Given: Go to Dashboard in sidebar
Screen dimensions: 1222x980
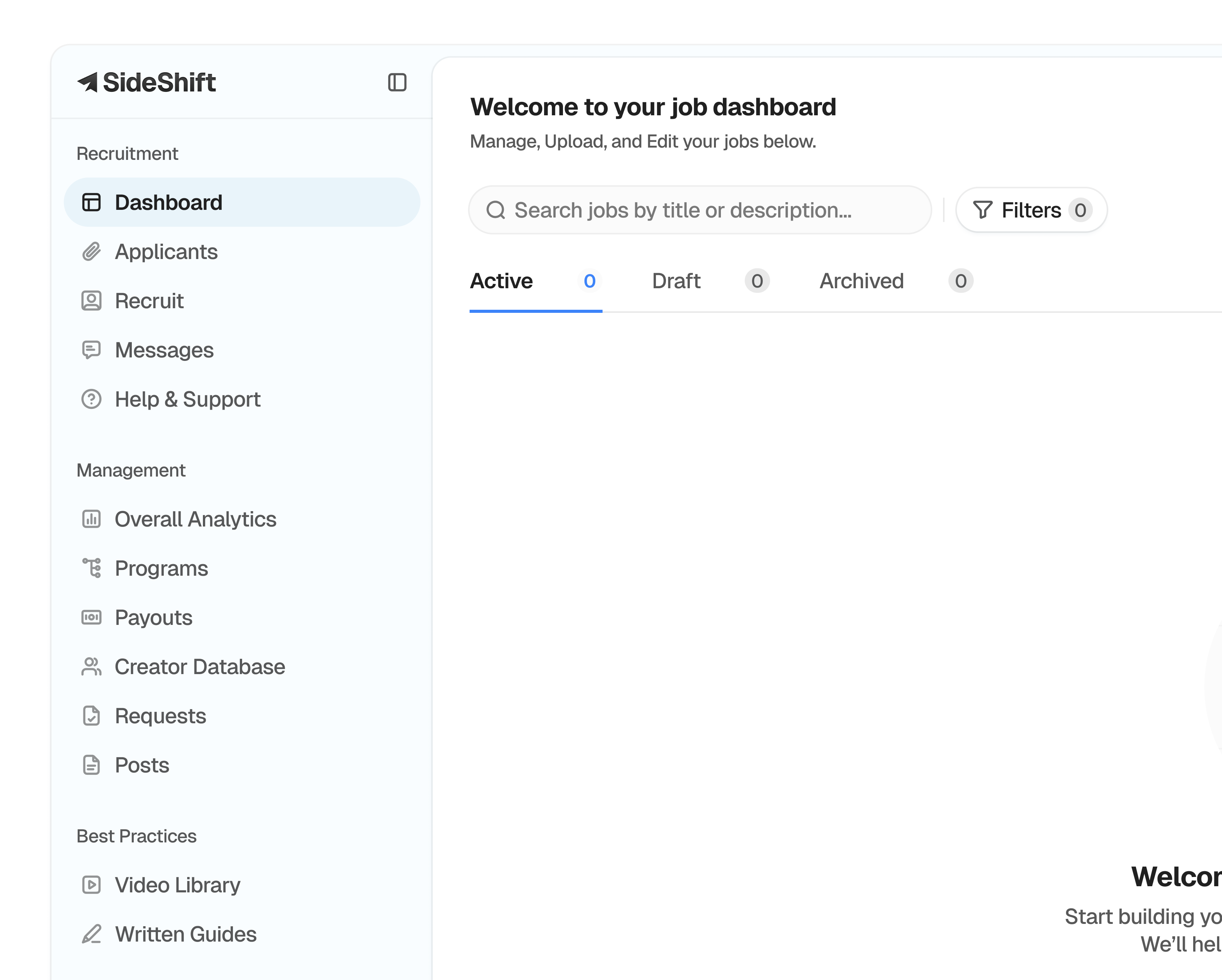Looking at the screenshot, I should click(x=168, y=203).
